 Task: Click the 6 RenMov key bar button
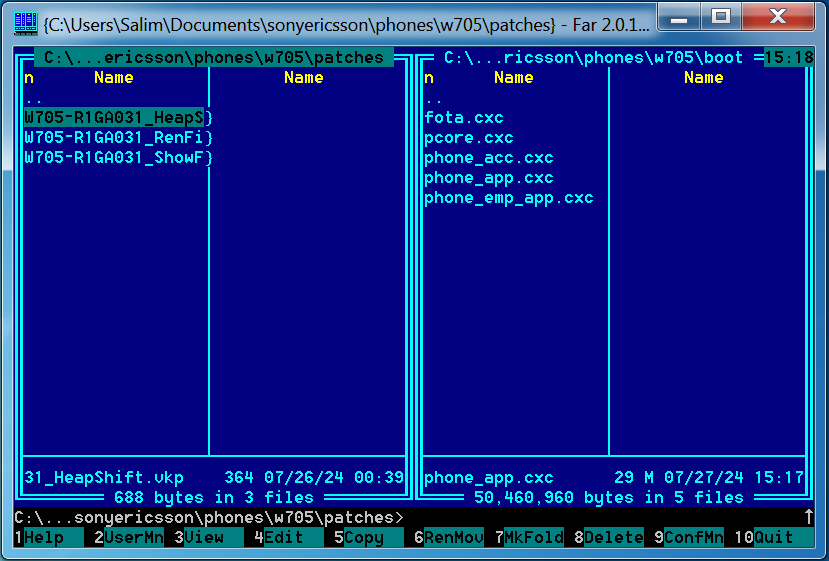click(x=449, y=538)
